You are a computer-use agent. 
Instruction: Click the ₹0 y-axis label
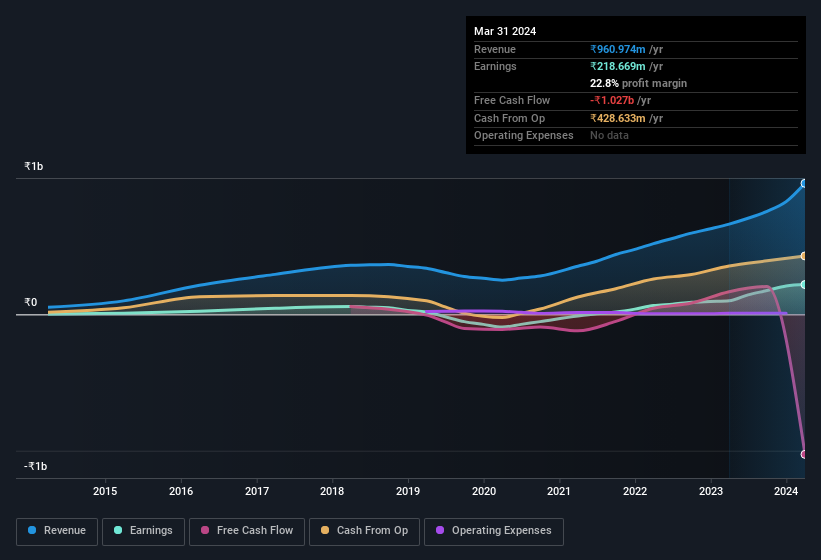tap(30, 303)
